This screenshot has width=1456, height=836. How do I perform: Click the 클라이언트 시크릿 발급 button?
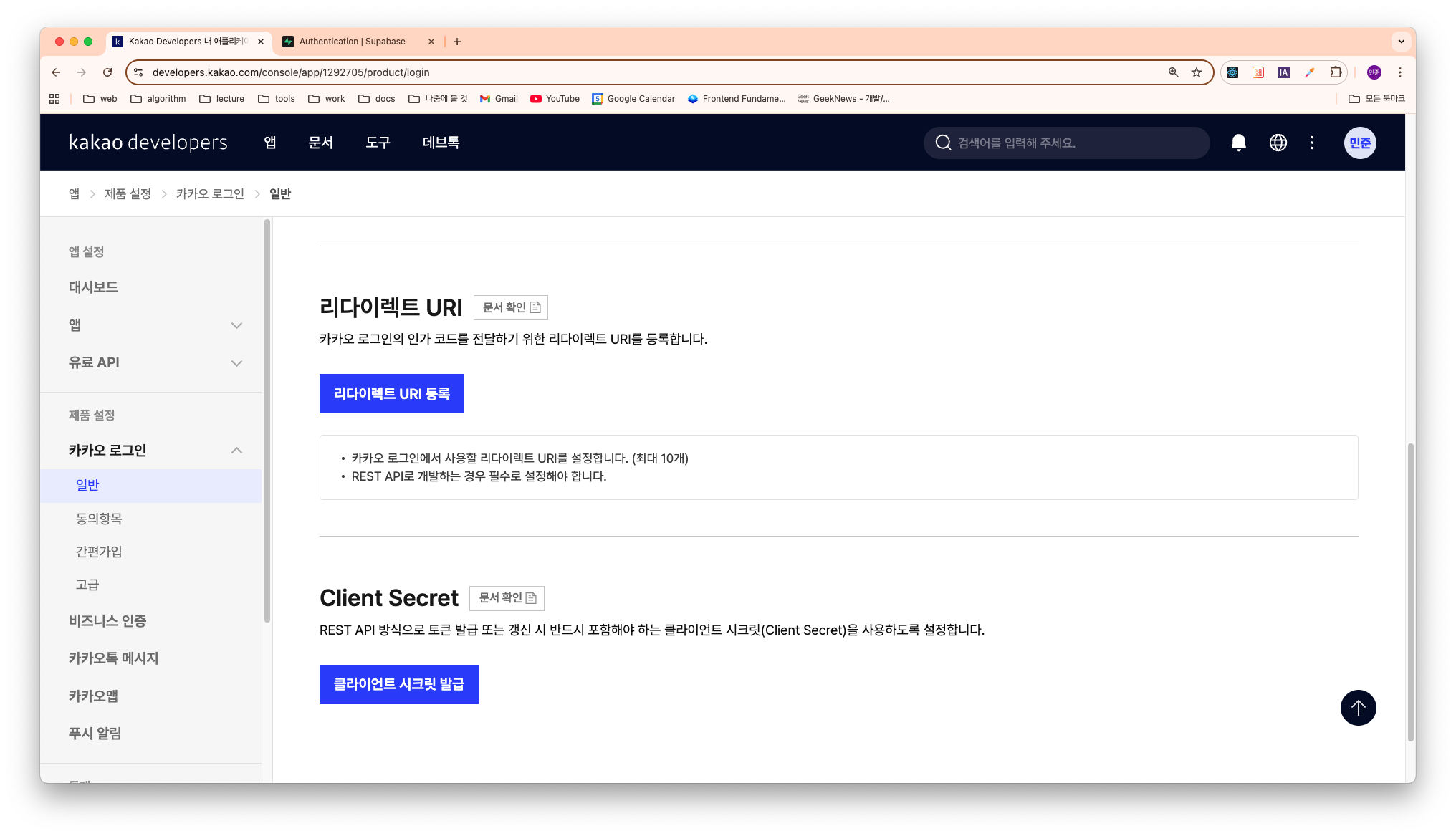pos(398,684)
